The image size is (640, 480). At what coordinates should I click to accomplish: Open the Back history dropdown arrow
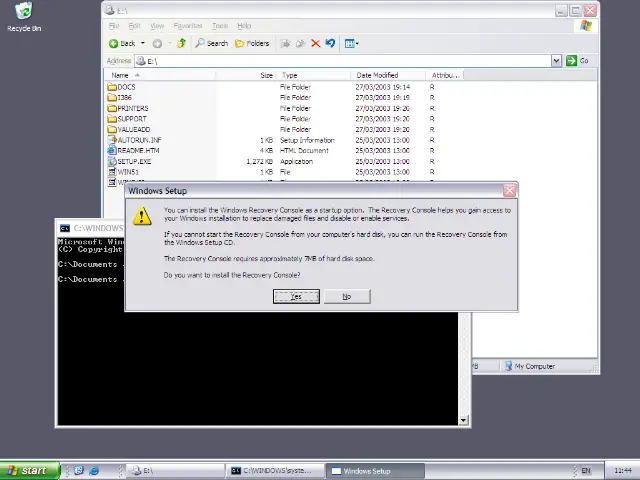coord(143,43)
